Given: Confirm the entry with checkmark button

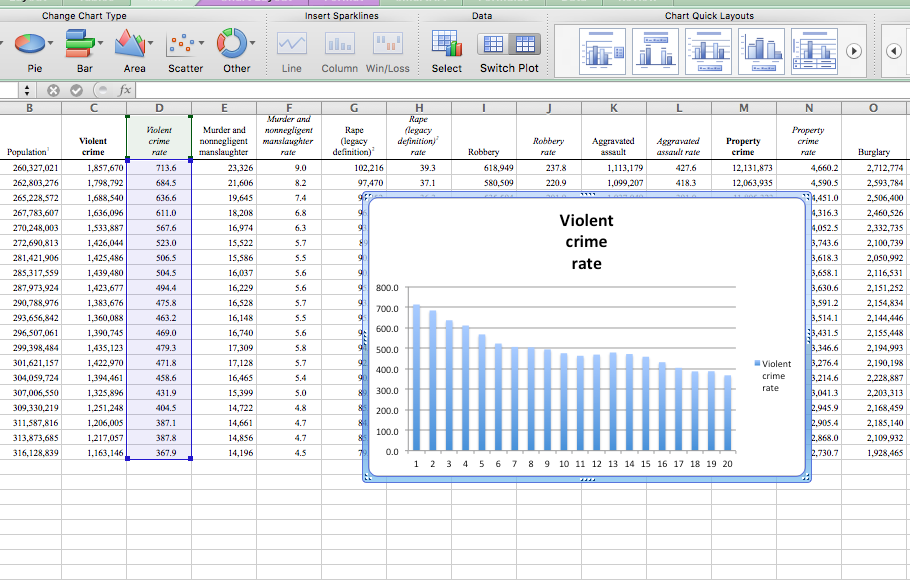Looking at the screenshot, I should point(75,90).
